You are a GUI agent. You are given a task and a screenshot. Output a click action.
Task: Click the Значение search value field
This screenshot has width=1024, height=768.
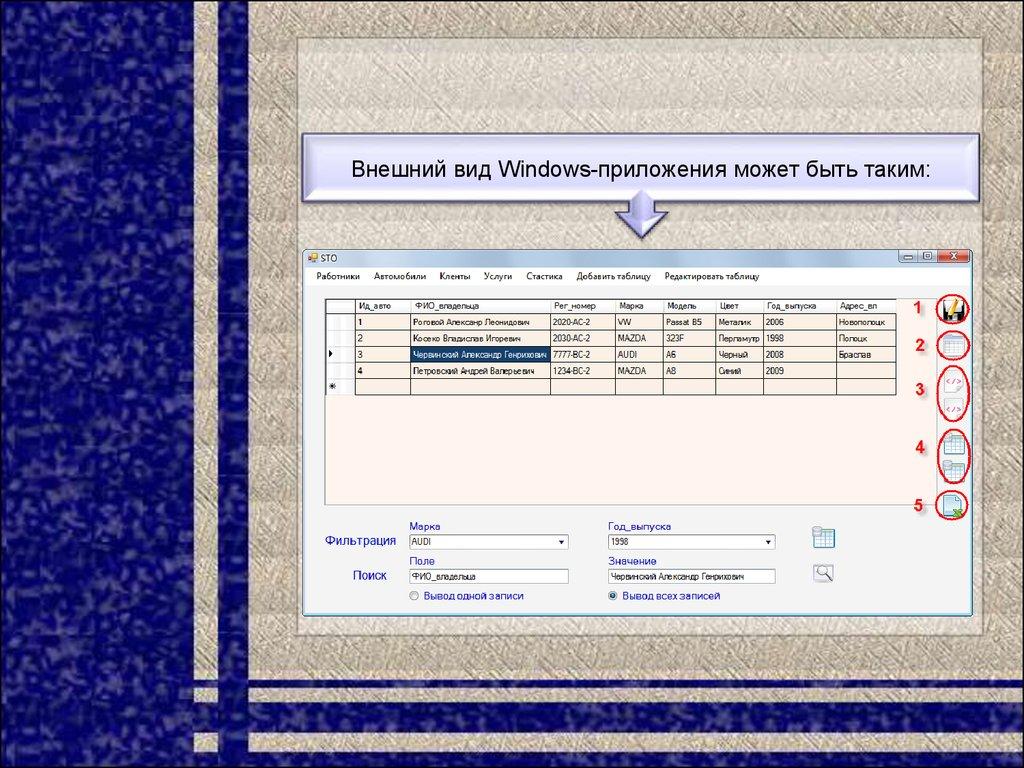pos(690,577)
